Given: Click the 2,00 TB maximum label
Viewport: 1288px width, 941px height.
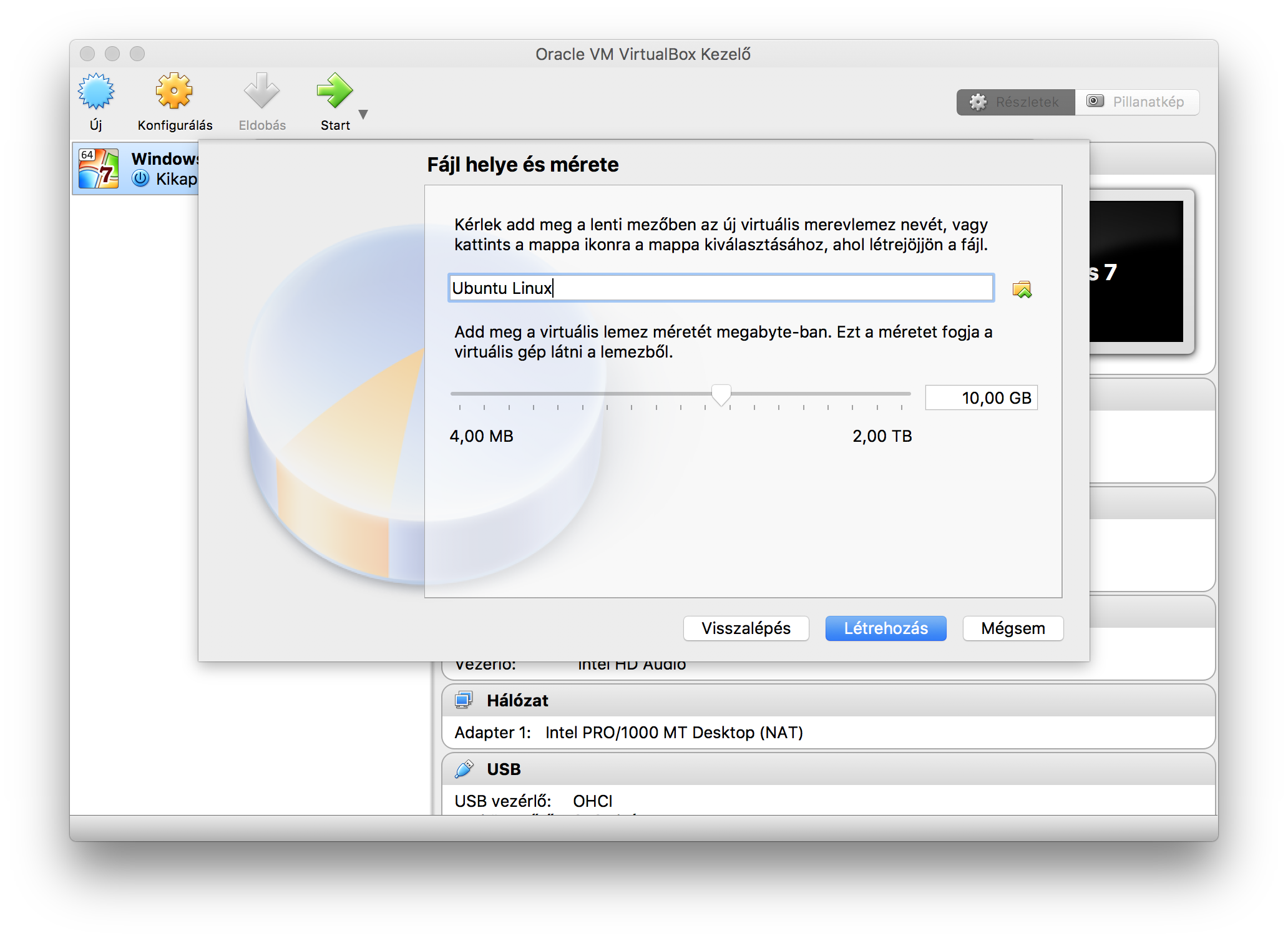Looking at the screenshot, I should [882, 436].
